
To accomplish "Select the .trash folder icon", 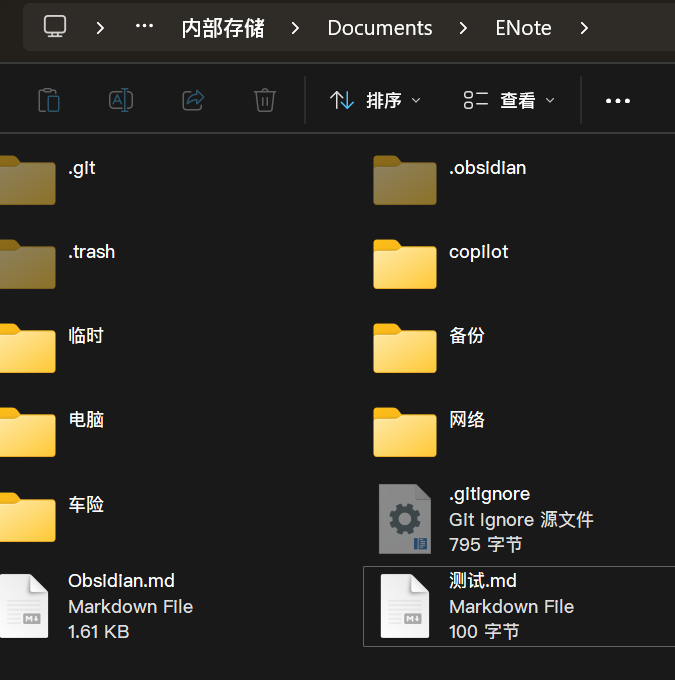I will [28, 264].
